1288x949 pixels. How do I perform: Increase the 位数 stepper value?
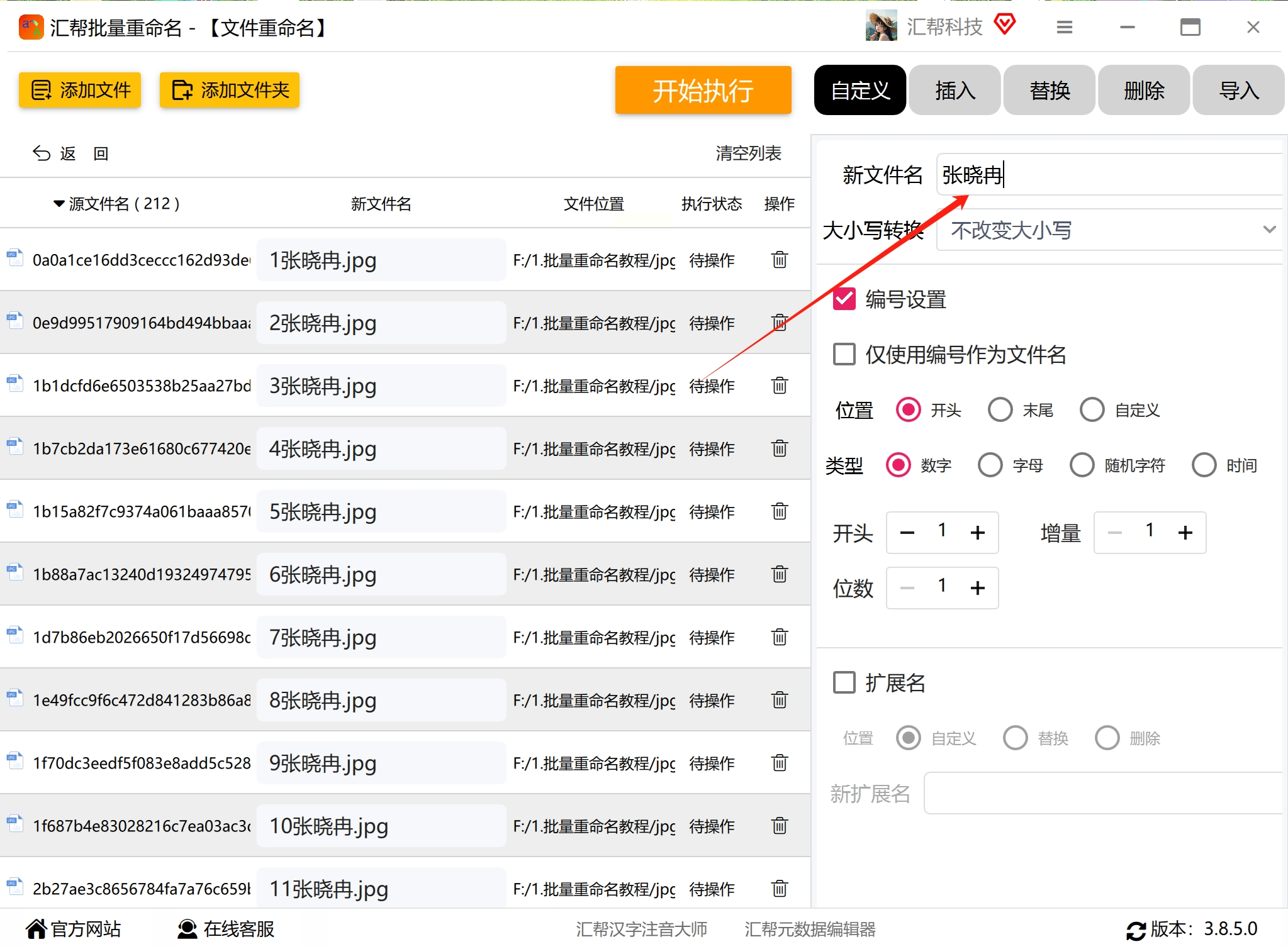coord(977,588)
